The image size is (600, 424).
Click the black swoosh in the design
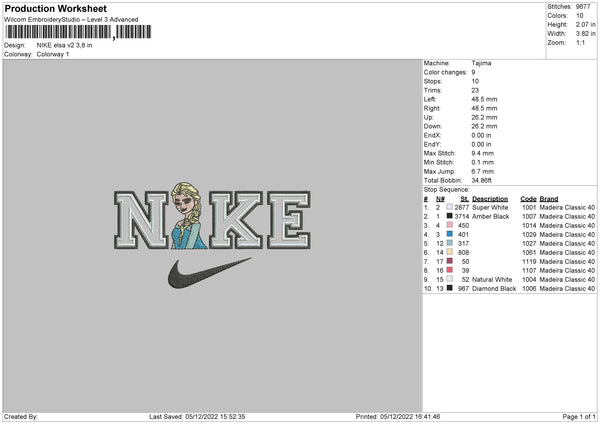pyautogui.click(x=209, y=273)
